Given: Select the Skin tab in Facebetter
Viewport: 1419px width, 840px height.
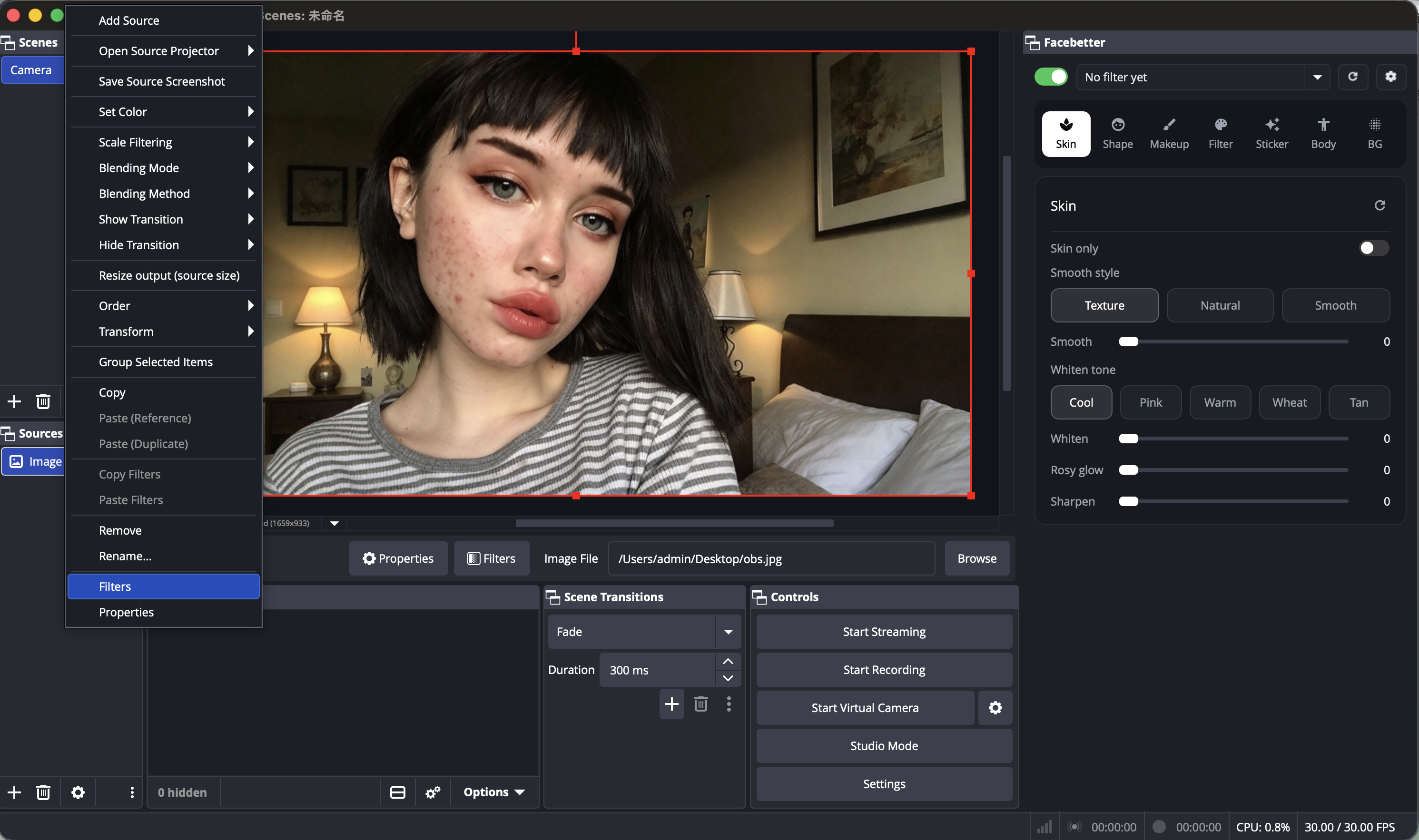Looking at the screenshot, I should (x=1065, y=134).
